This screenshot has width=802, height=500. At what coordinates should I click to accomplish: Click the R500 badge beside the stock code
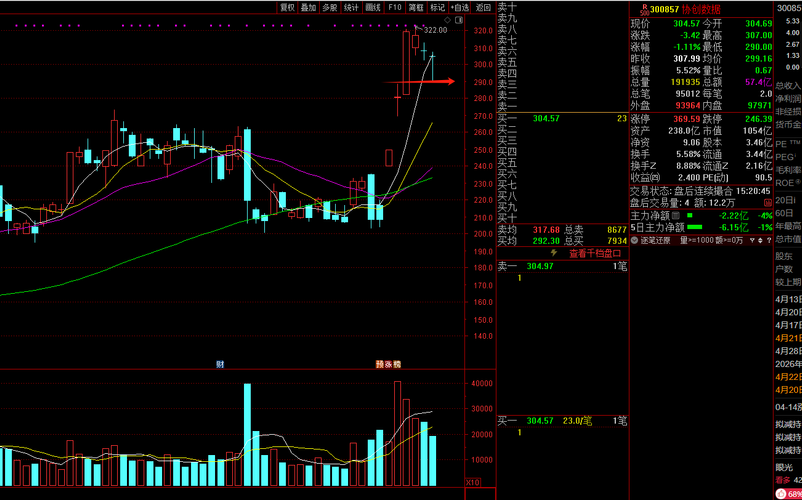tap(645, 8)
